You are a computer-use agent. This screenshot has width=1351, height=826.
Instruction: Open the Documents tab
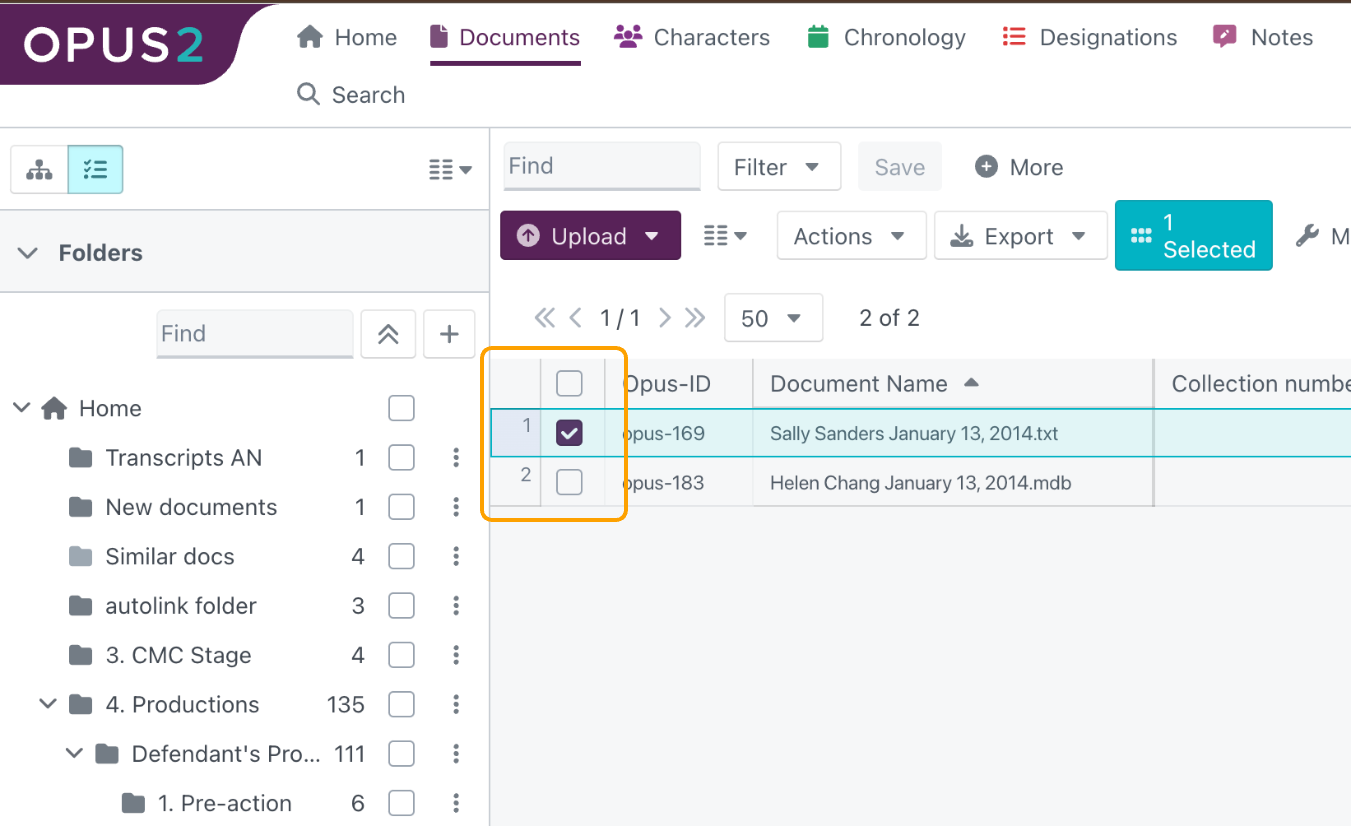[505, 37]
